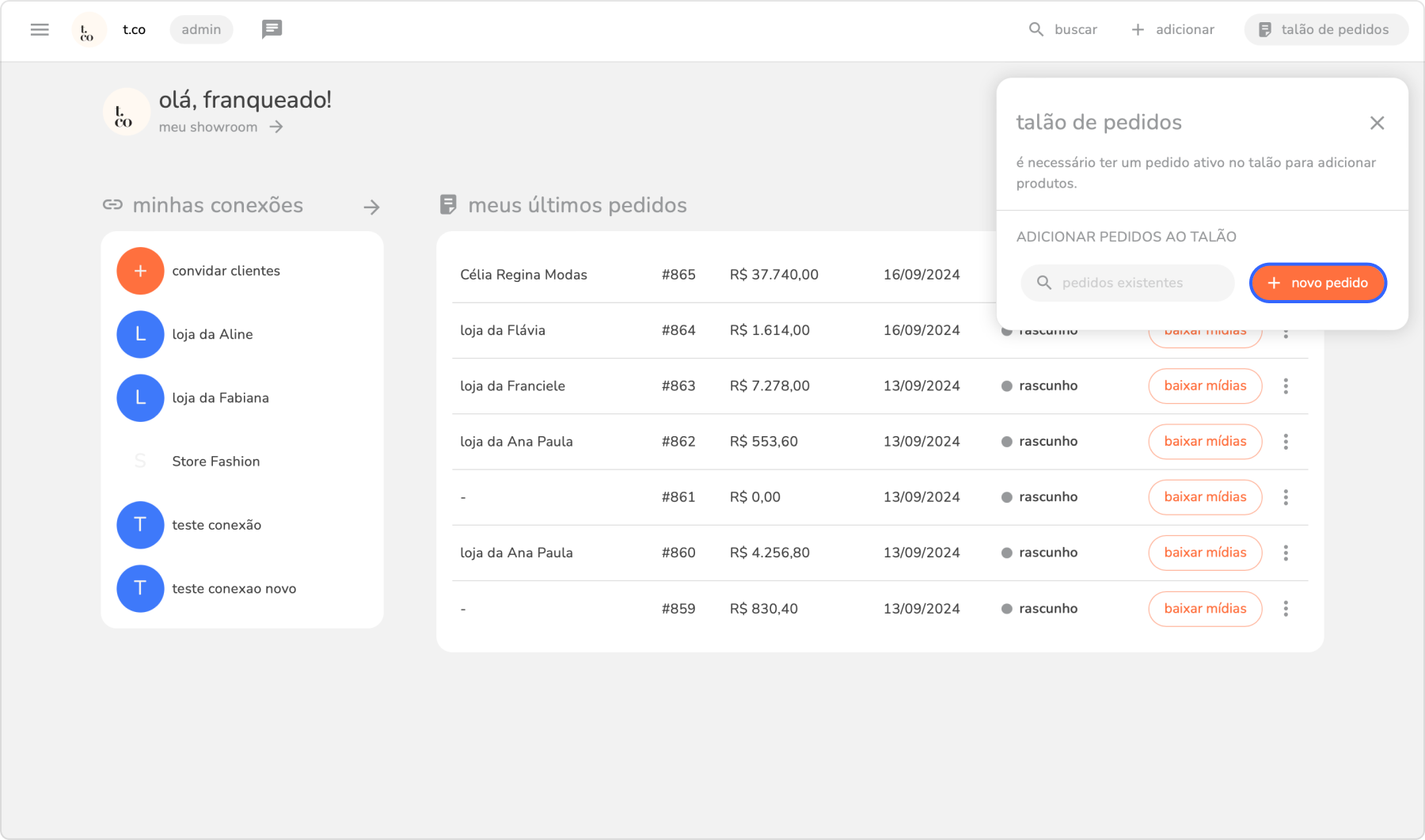Select the admin role badge
Viewport: 1425px width, 840px height.
tap(201, 30)
